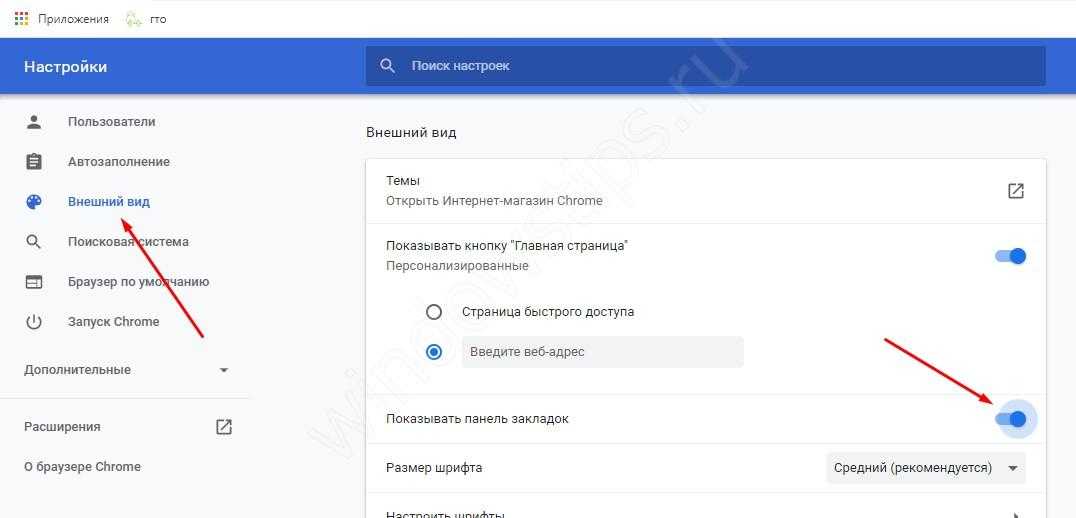Click the person icon beside Пользователи
Screen dimensions: 1076x518
pyautogui.click(x=34, y=122)
